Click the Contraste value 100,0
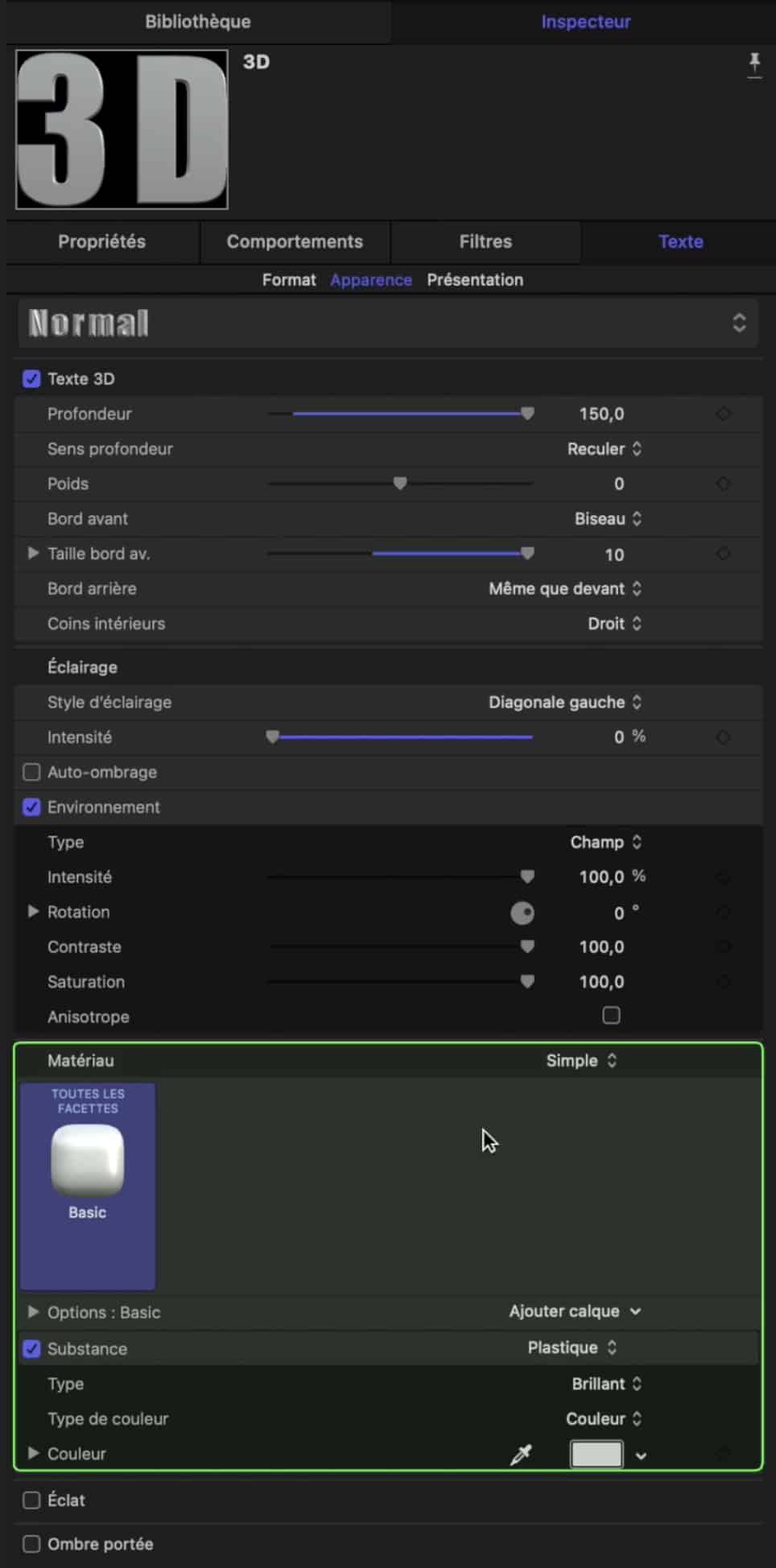776x1568 pixels. [x=601, y=947]
